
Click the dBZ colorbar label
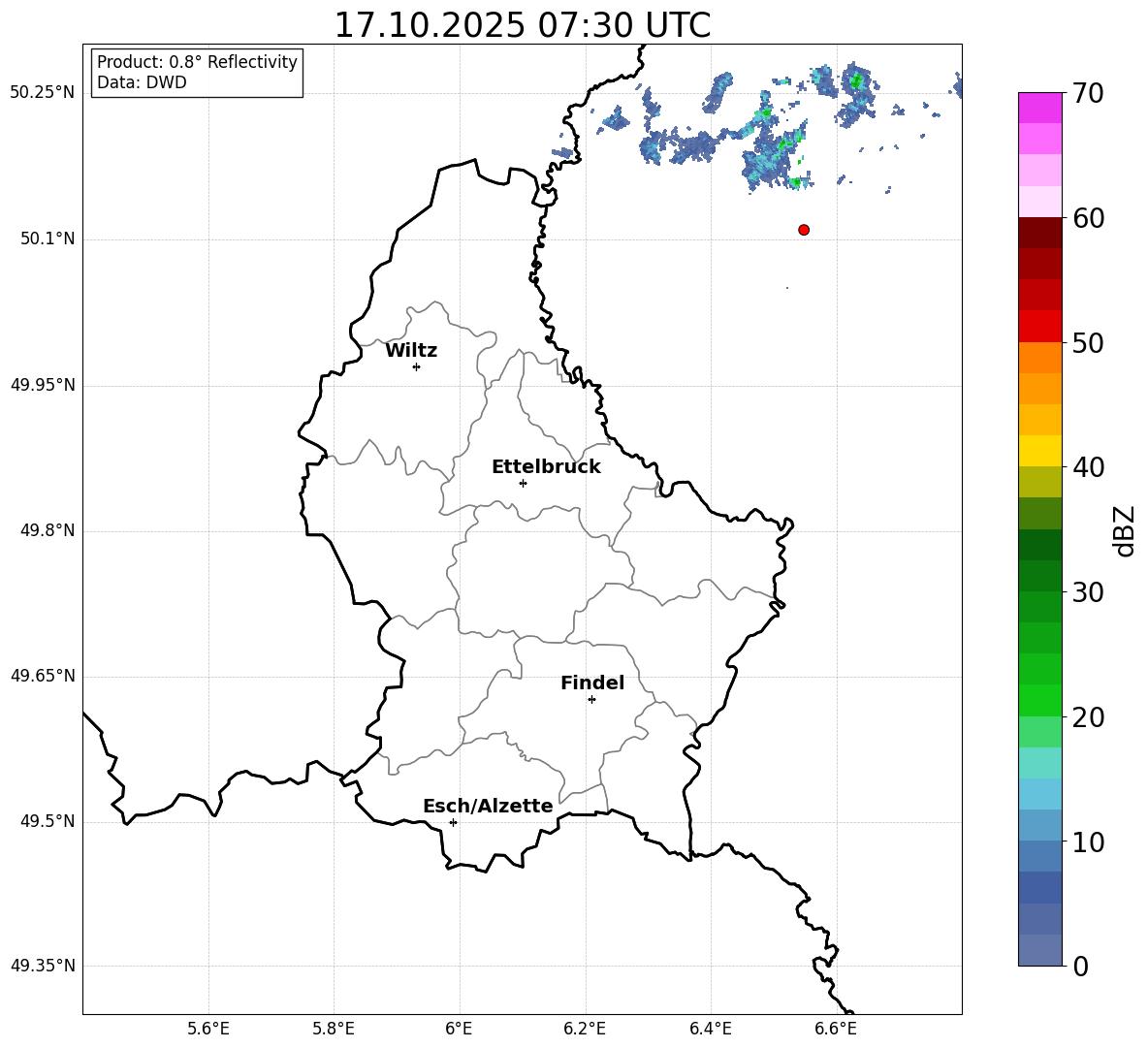click(1124, 530)
